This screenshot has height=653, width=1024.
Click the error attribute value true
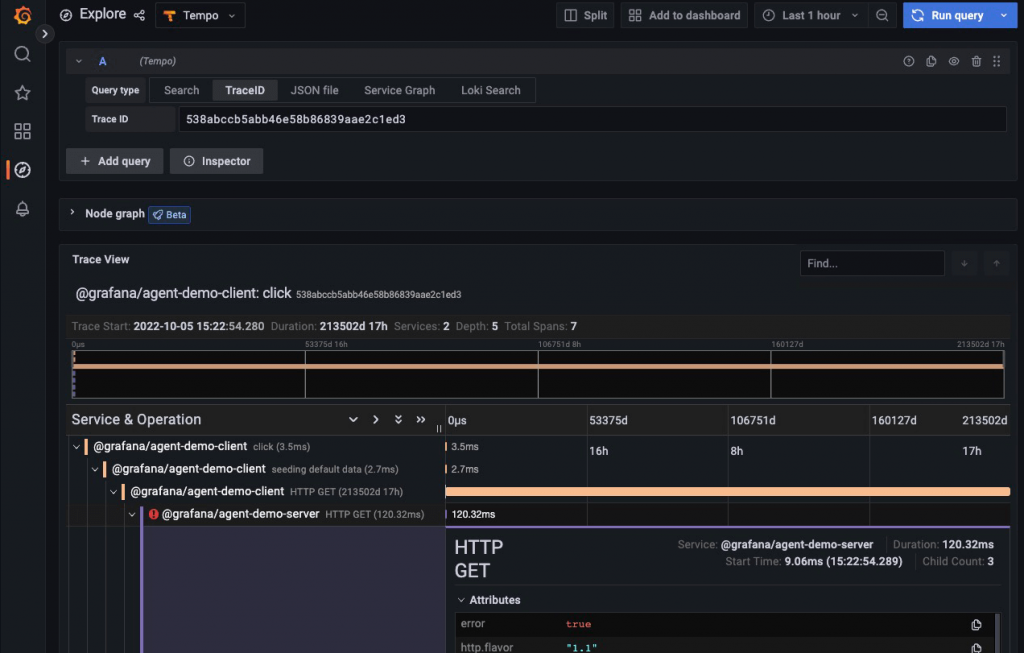point(578,624)
